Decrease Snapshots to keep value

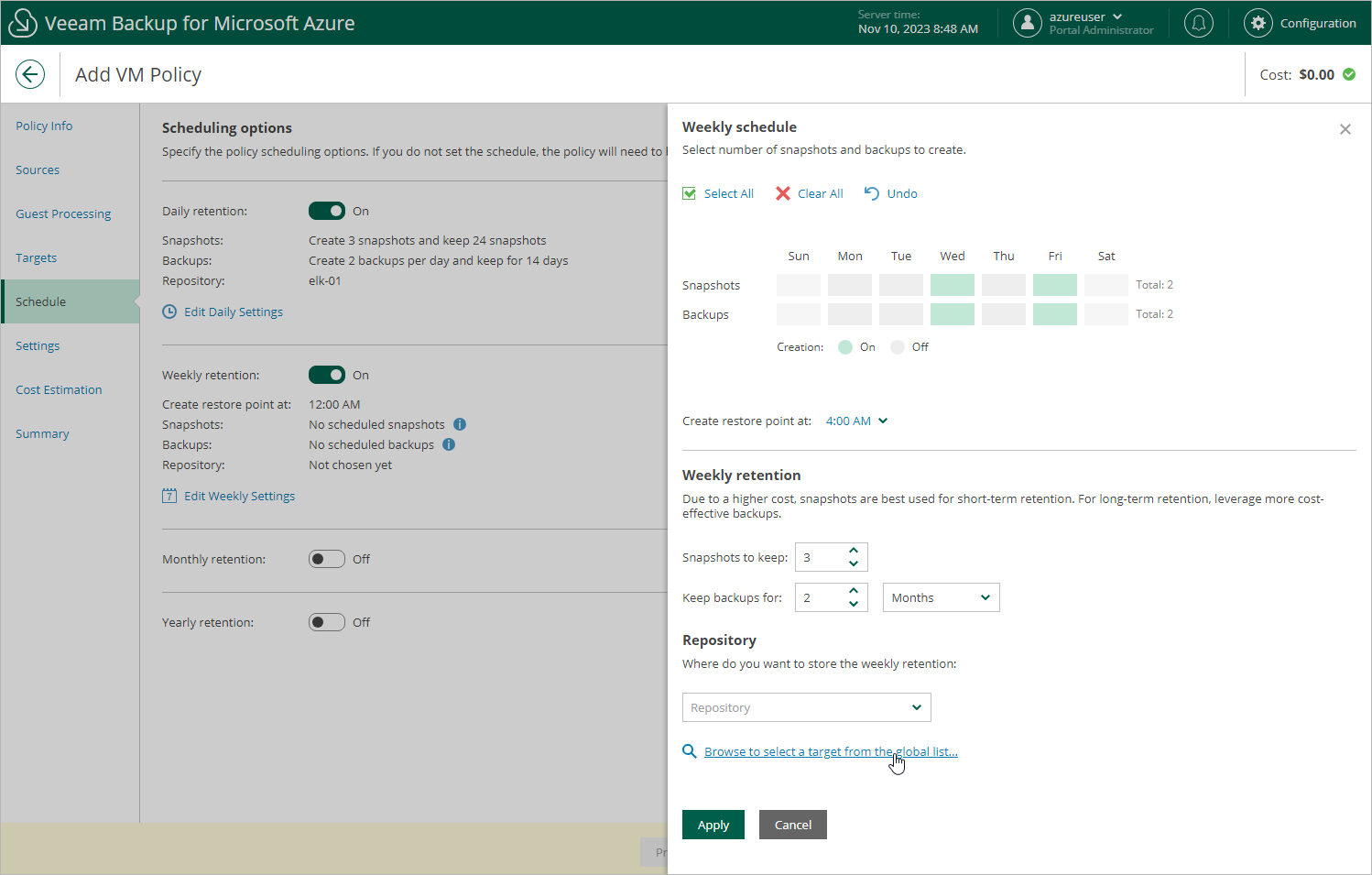tap(854, 563)
